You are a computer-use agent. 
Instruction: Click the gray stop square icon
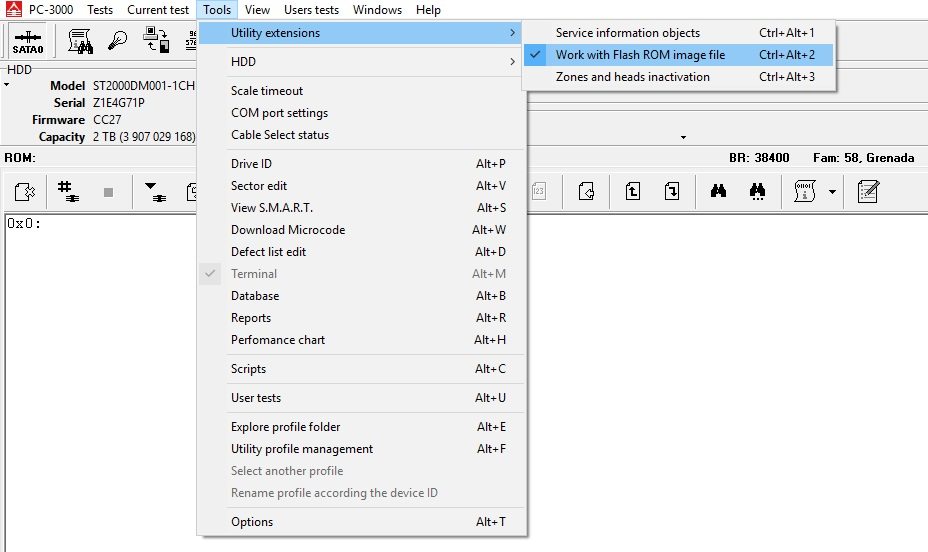[108, 192]
